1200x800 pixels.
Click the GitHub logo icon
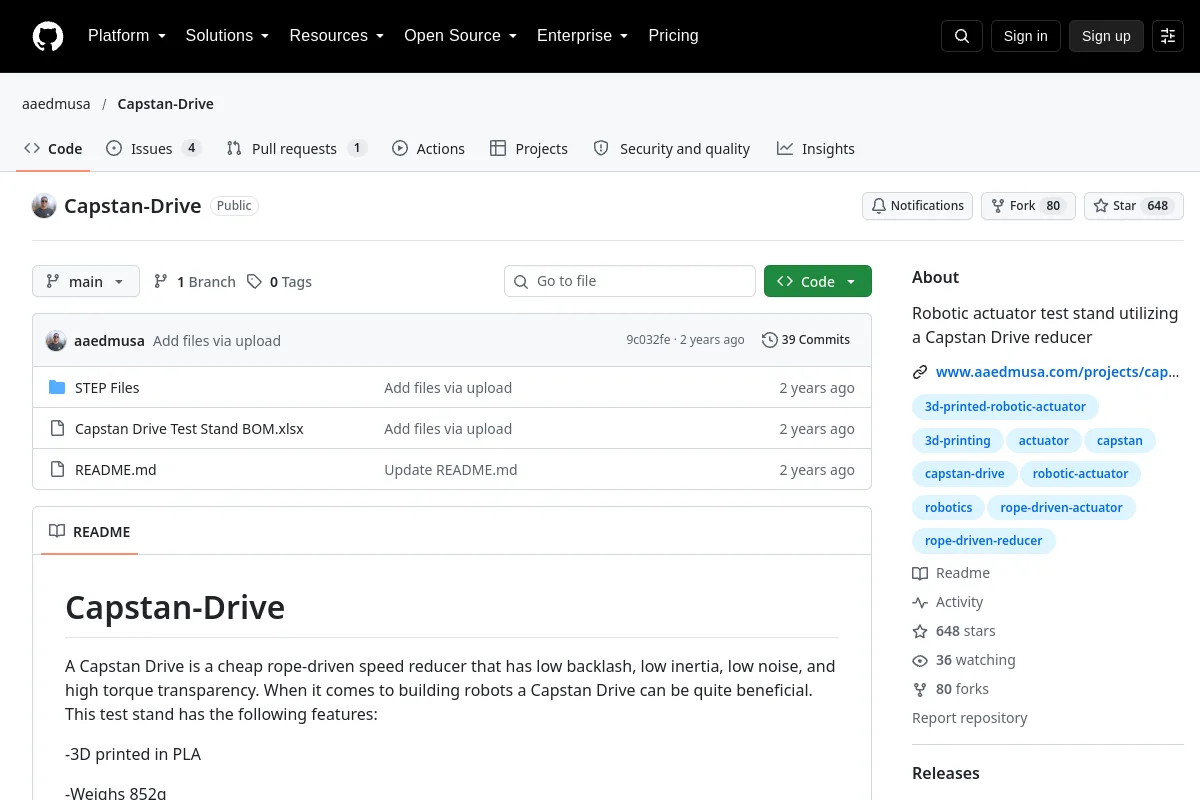pyautogui.click(x=48, y=36)
